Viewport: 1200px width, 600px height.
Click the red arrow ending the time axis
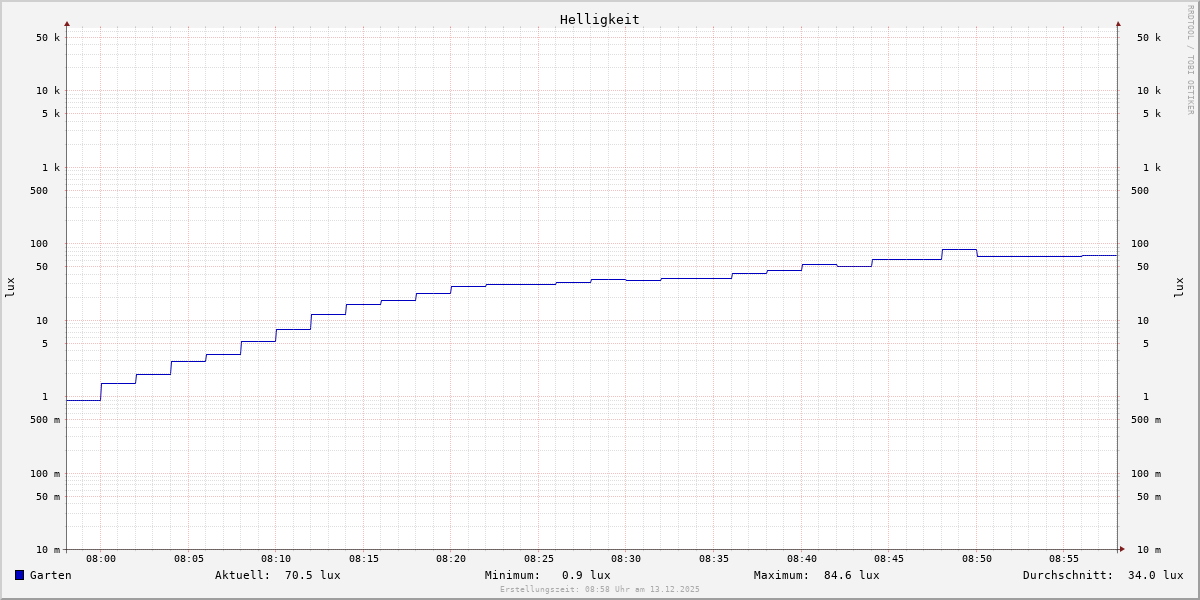click(1122, 549)
